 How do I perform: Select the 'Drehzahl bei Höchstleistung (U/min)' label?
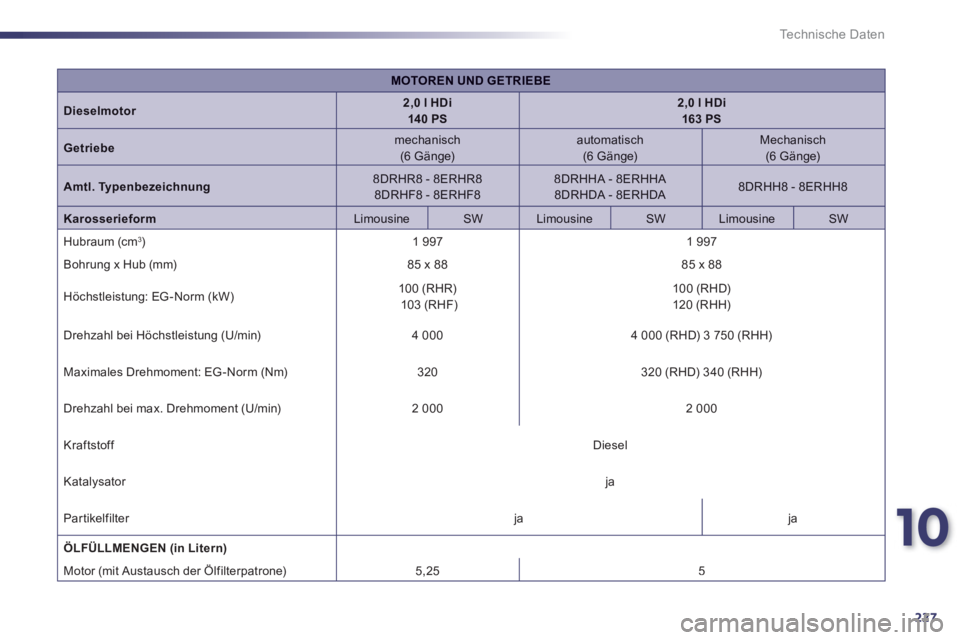coord(162,336)
